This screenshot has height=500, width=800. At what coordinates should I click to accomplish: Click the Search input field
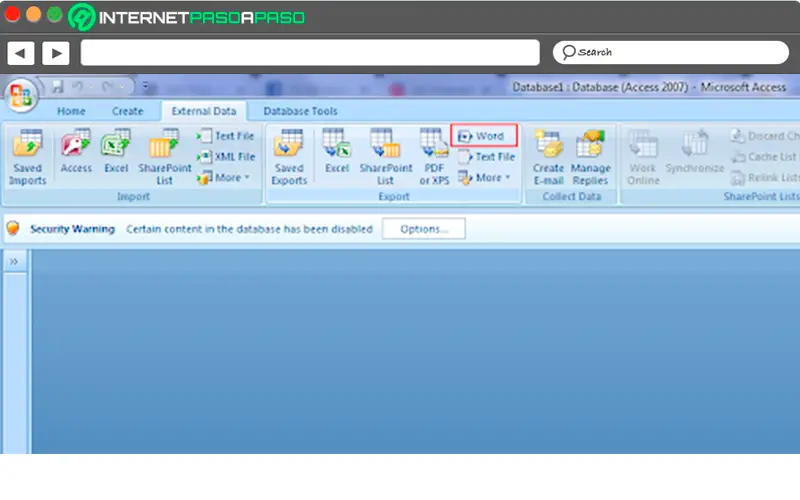(670, 52)
